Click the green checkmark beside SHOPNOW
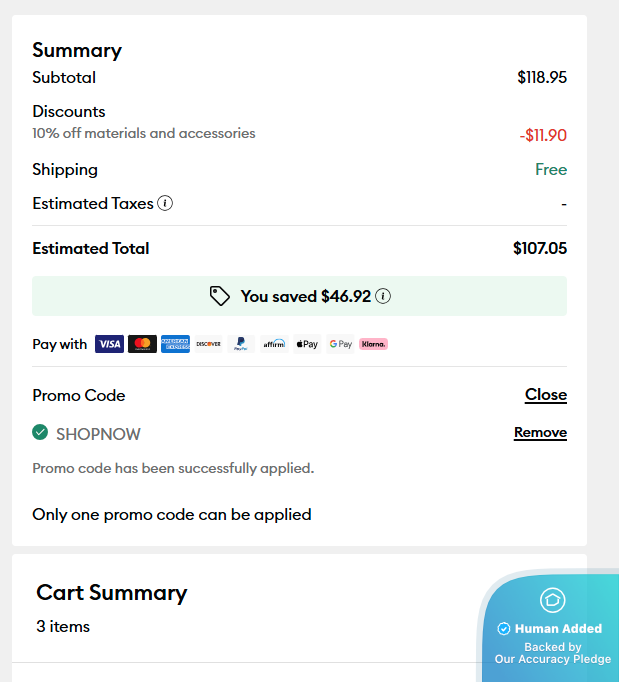The width and height of the screenshot is (619, 682). [x=40, y=432]
